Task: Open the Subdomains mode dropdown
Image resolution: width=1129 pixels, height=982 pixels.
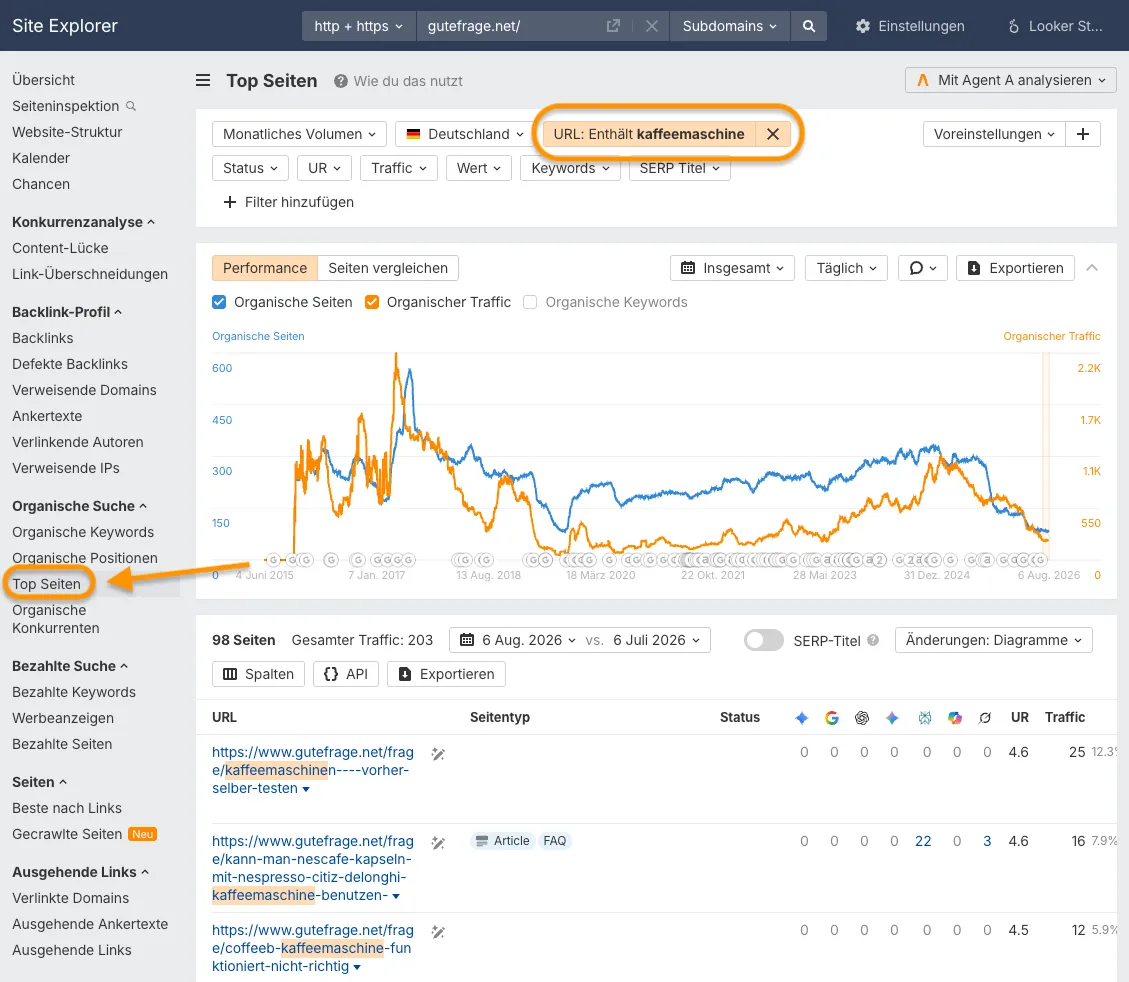Action: pos(729,26)
